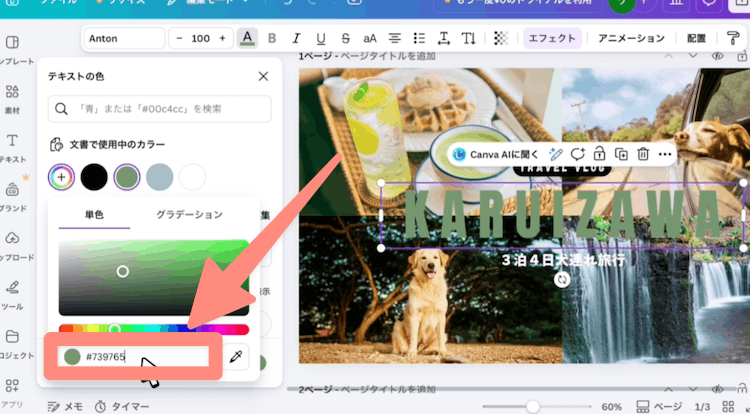
Task: Toggle bulleted list formatting
Action: [x=419, y=38]
